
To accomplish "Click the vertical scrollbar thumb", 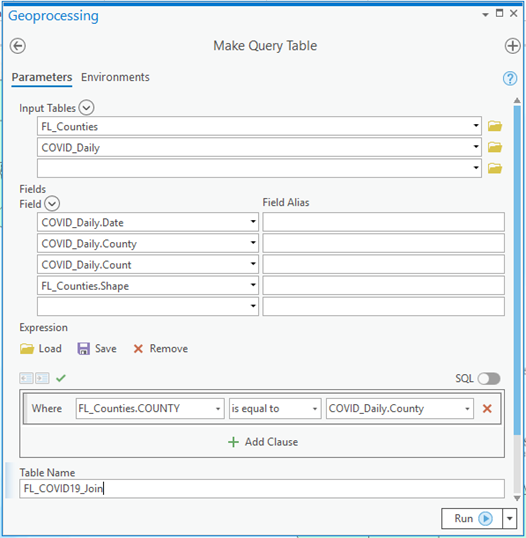I will 517,271.
